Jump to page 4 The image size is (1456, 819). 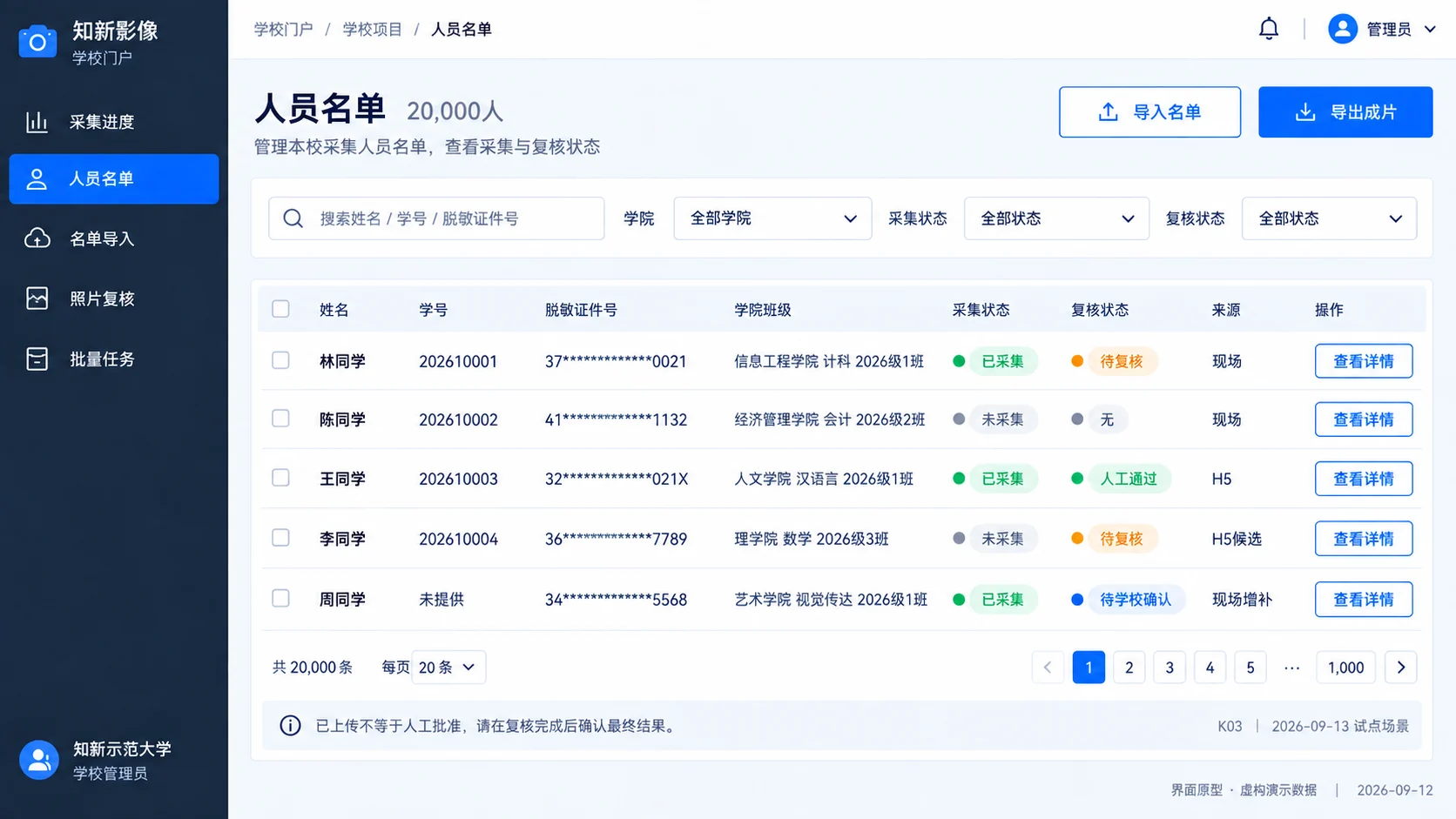coord(1210,668)
